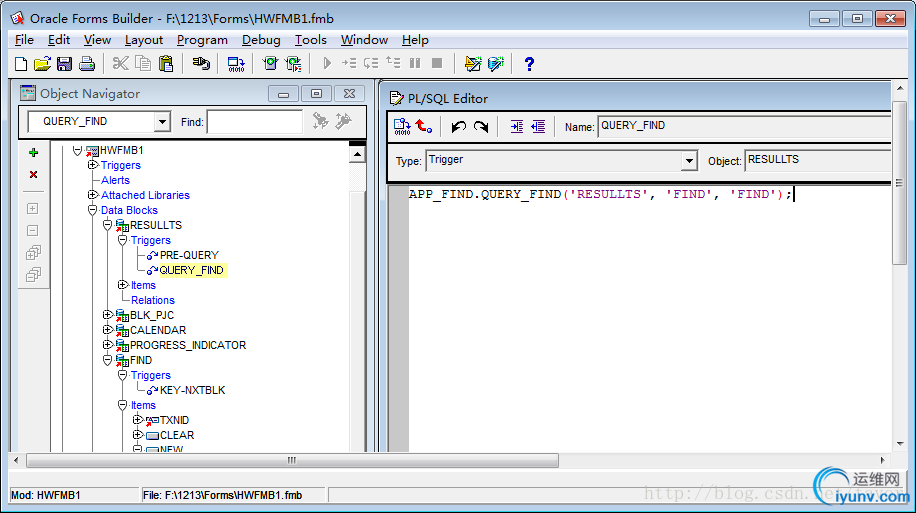The image size is (916, 513).
Task: Select the Relations node under RESULLTS
Action: (152, 300)
